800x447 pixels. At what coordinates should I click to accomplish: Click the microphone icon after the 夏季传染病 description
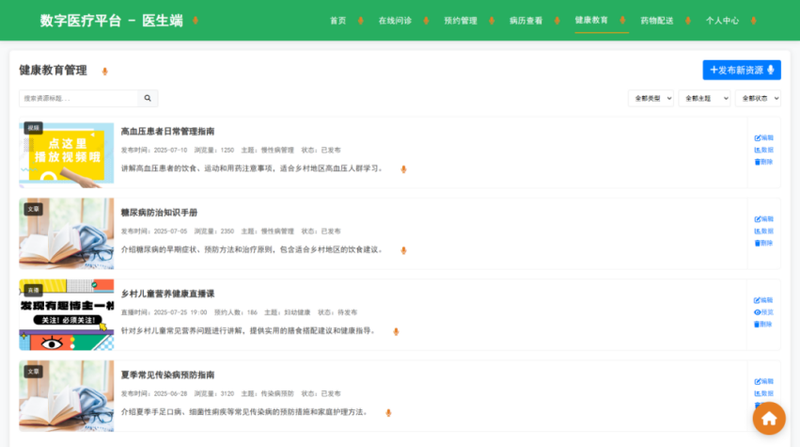tap(388, 413)
